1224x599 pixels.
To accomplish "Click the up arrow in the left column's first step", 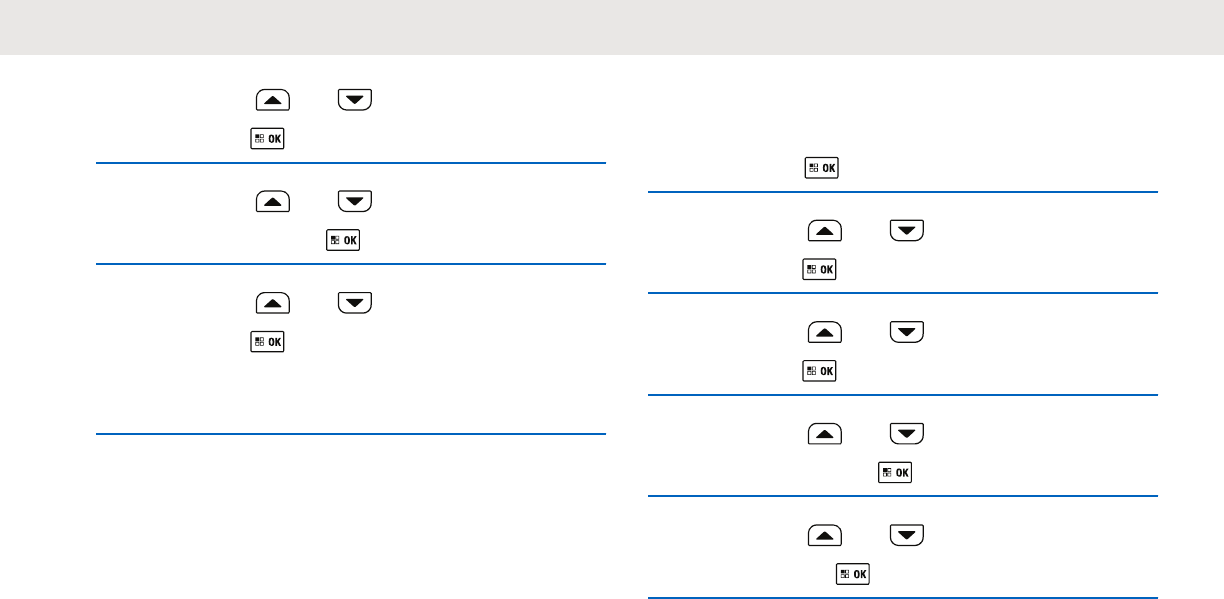I will pos(273,99).
